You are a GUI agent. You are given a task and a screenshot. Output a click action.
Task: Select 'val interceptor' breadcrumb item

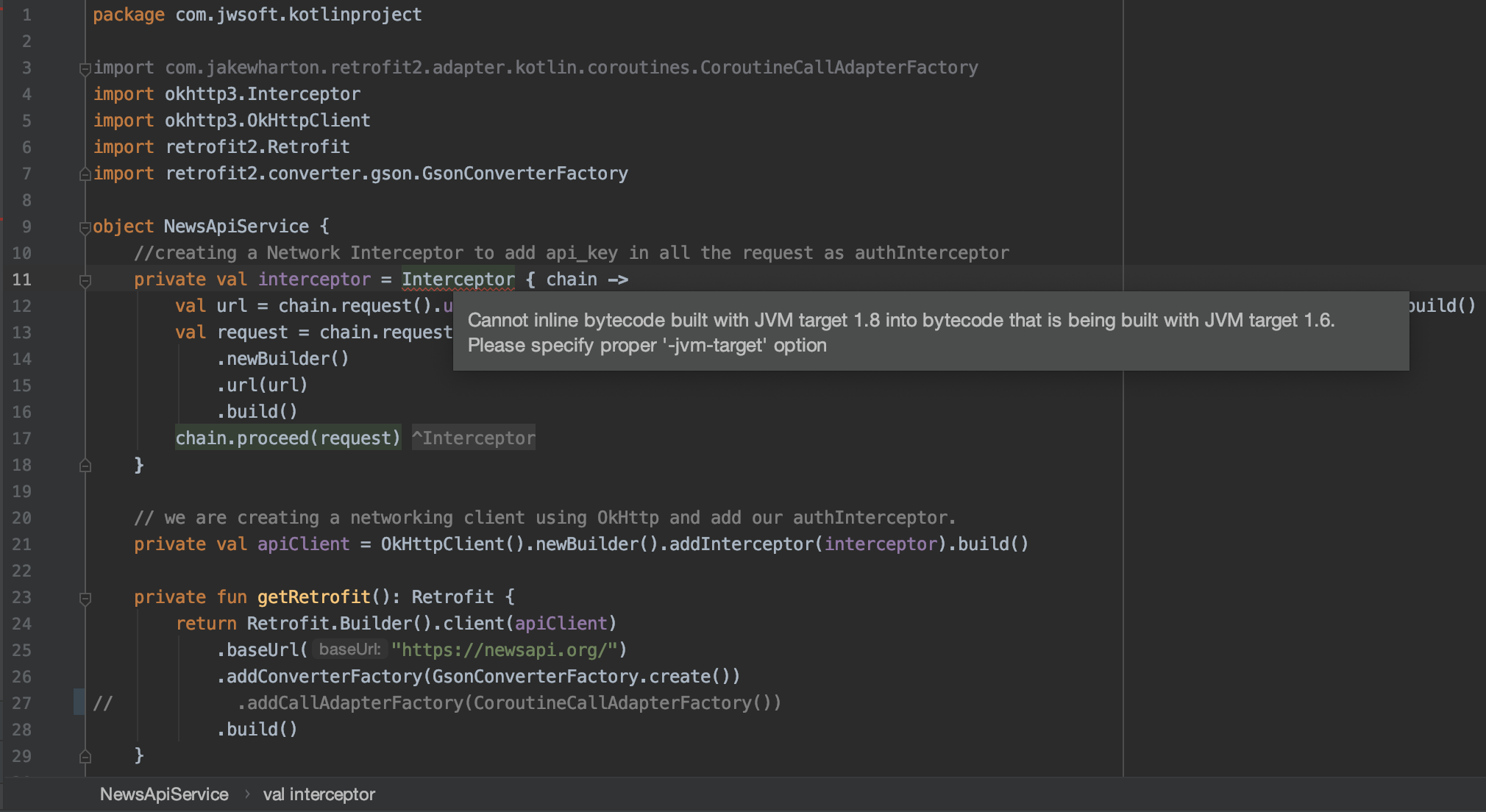click(319, 794)
